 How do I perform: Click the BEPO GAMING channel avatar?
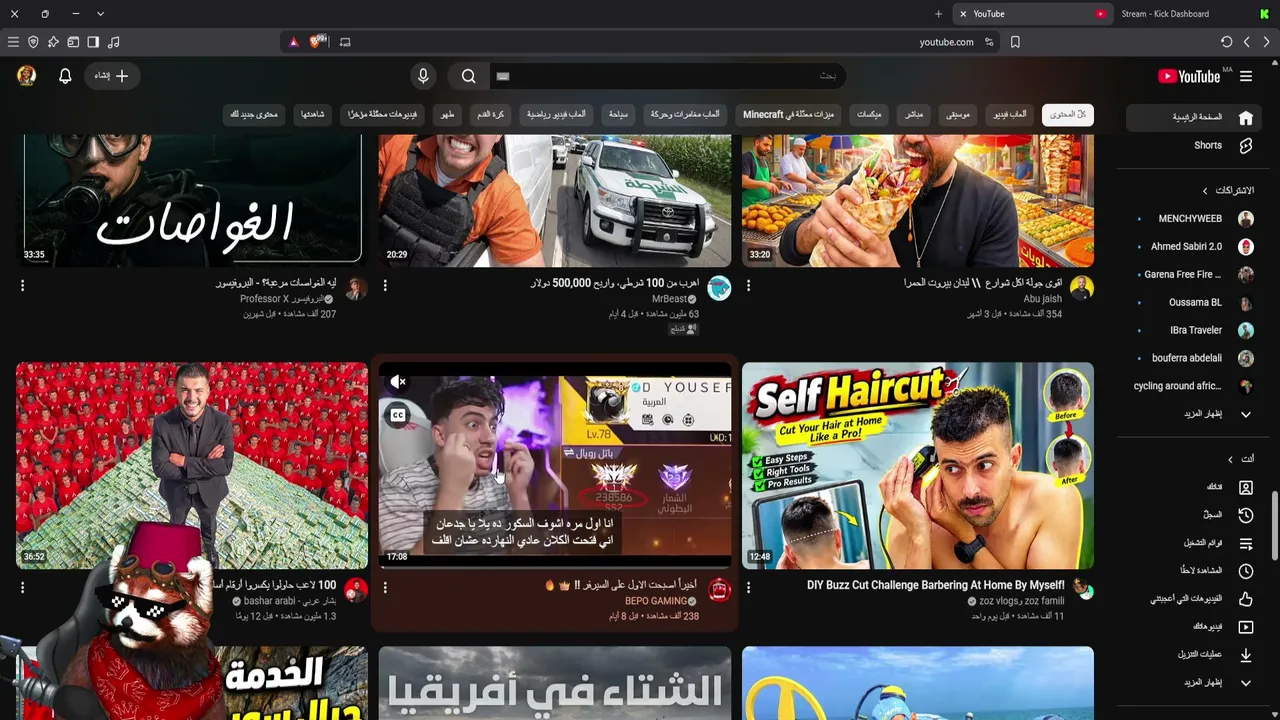point(719,591)
